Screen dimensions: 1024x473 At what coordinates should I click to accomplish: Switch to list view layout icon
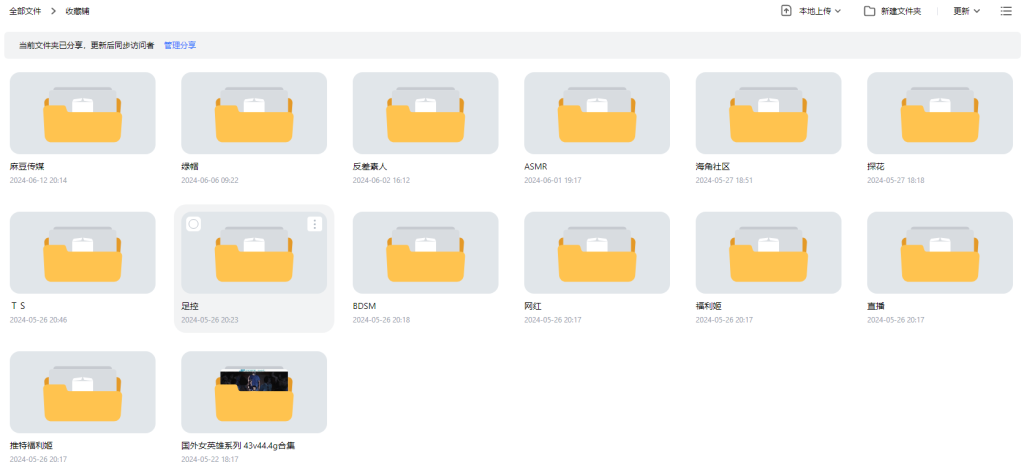1006,11
